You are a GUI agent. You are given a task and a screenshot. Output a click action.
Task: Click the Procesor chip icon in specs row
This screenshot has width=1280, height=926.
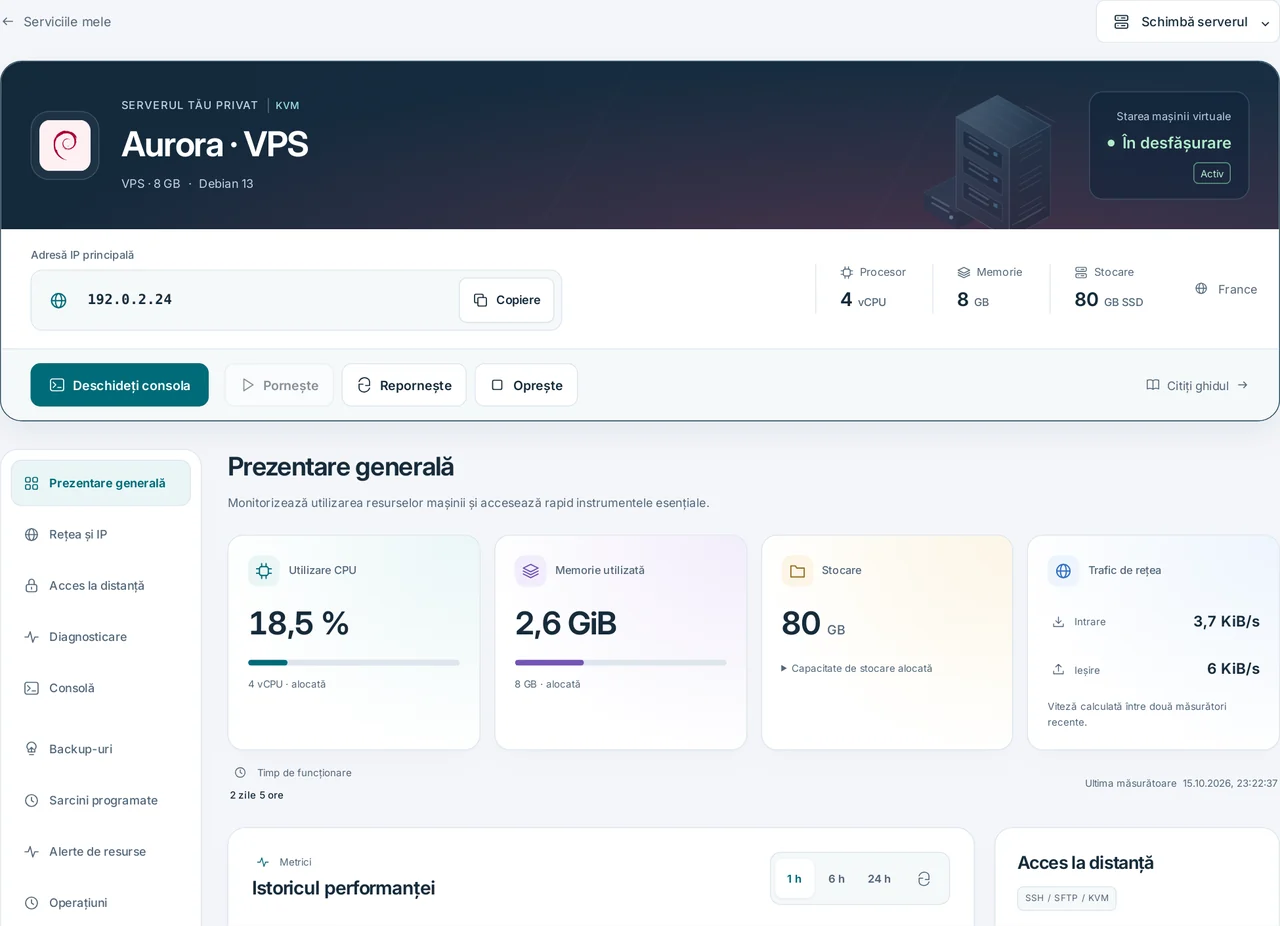click(x=847, y=272)
